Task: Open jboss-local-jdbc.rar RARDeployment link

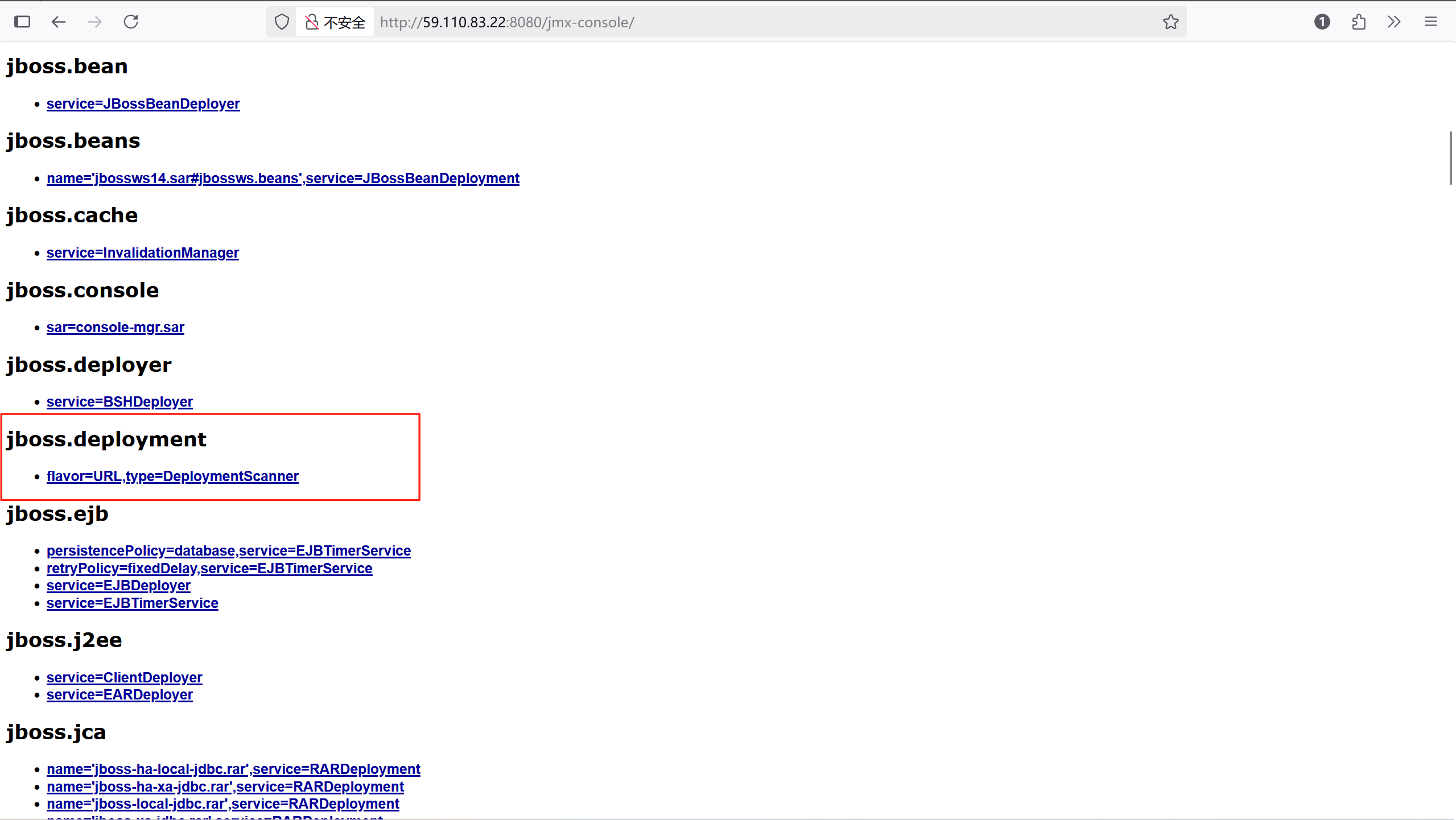Action: (223, 804)
